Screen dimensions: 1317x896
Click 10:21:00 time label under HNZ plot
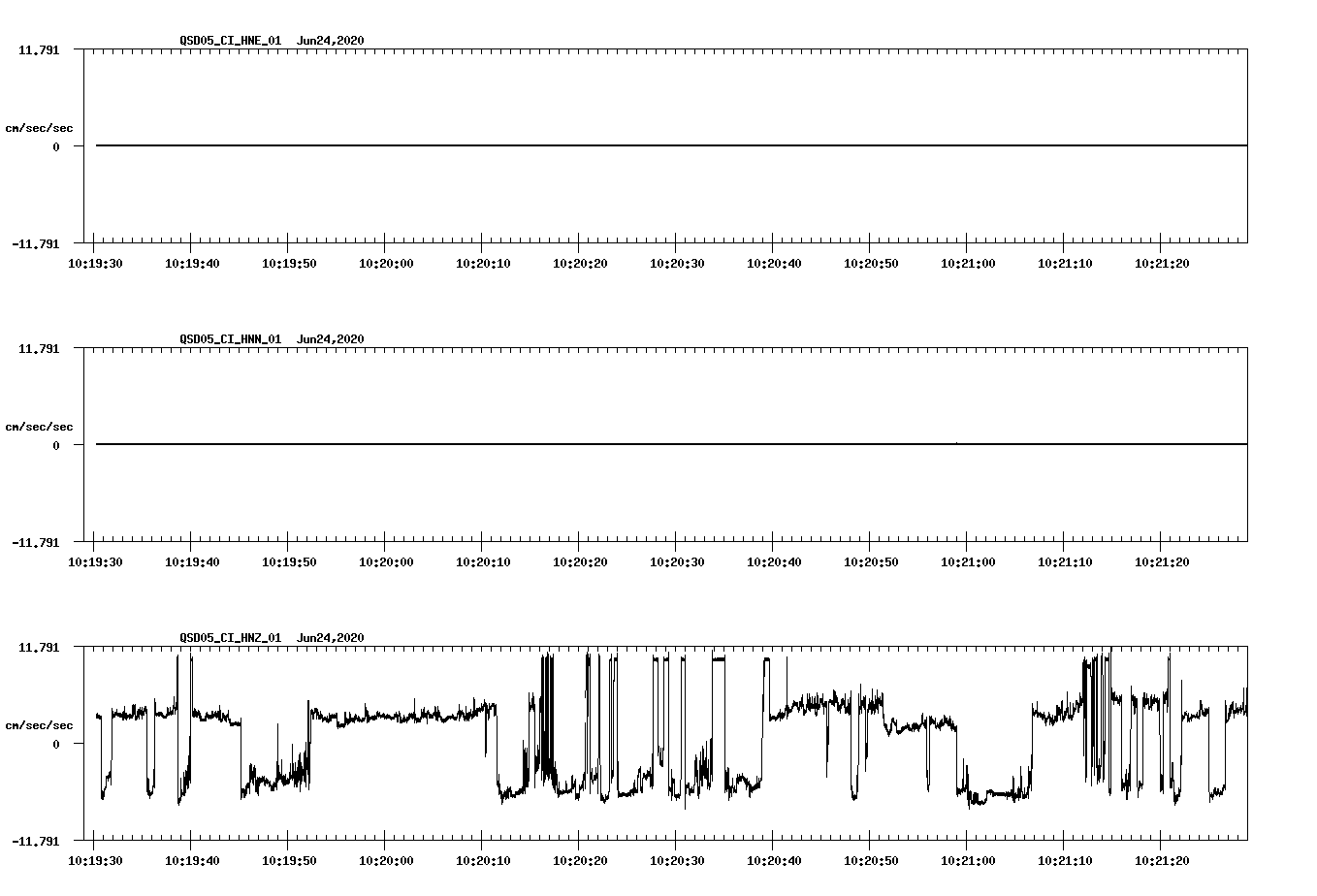(968, 860)
